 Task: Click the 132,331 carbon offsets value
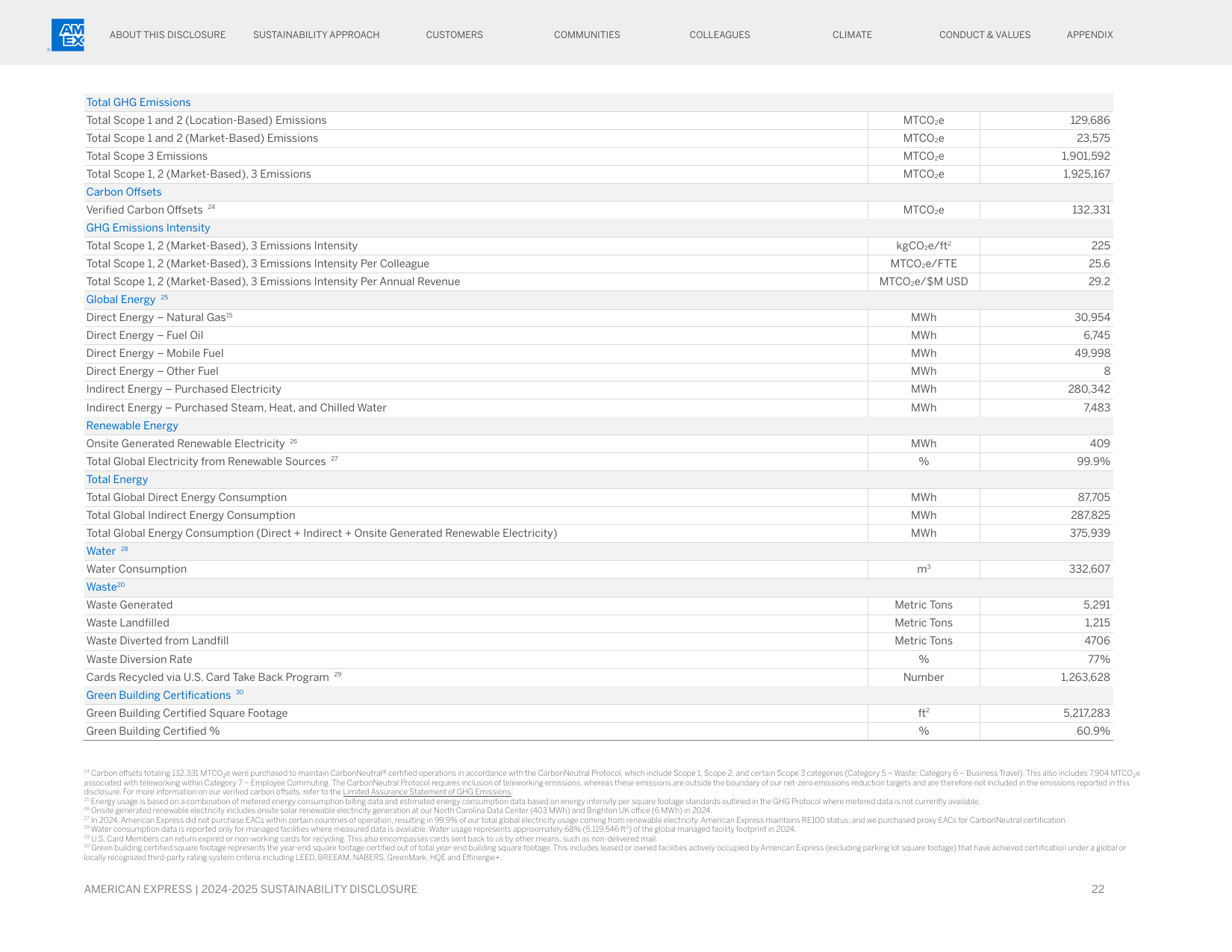coord(1091,210)
